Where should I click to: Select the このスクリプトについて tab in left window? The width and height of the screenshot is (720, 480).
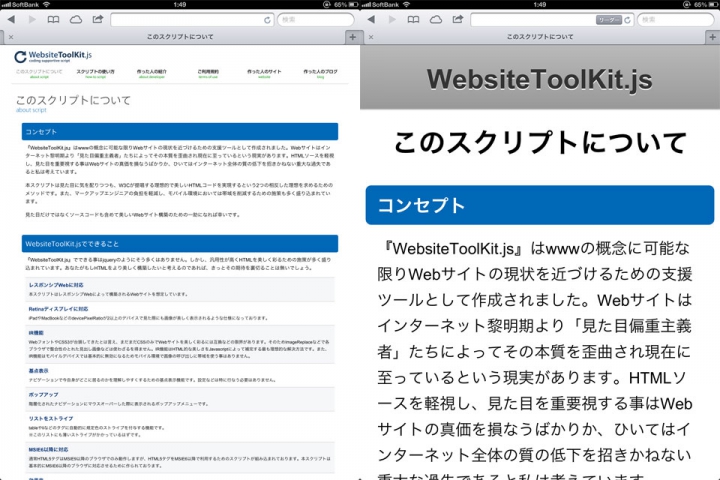180,37
